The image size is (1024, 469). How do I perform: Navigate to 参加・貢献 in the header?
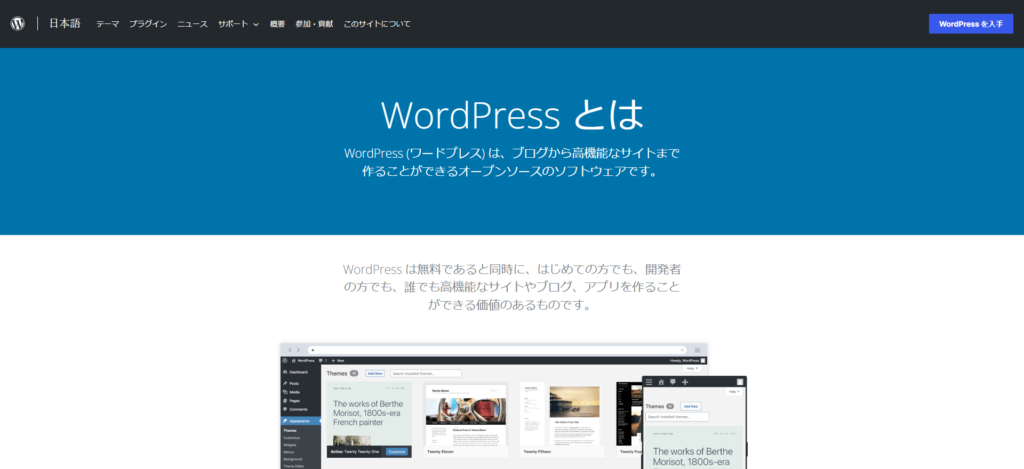coord(314,24)
